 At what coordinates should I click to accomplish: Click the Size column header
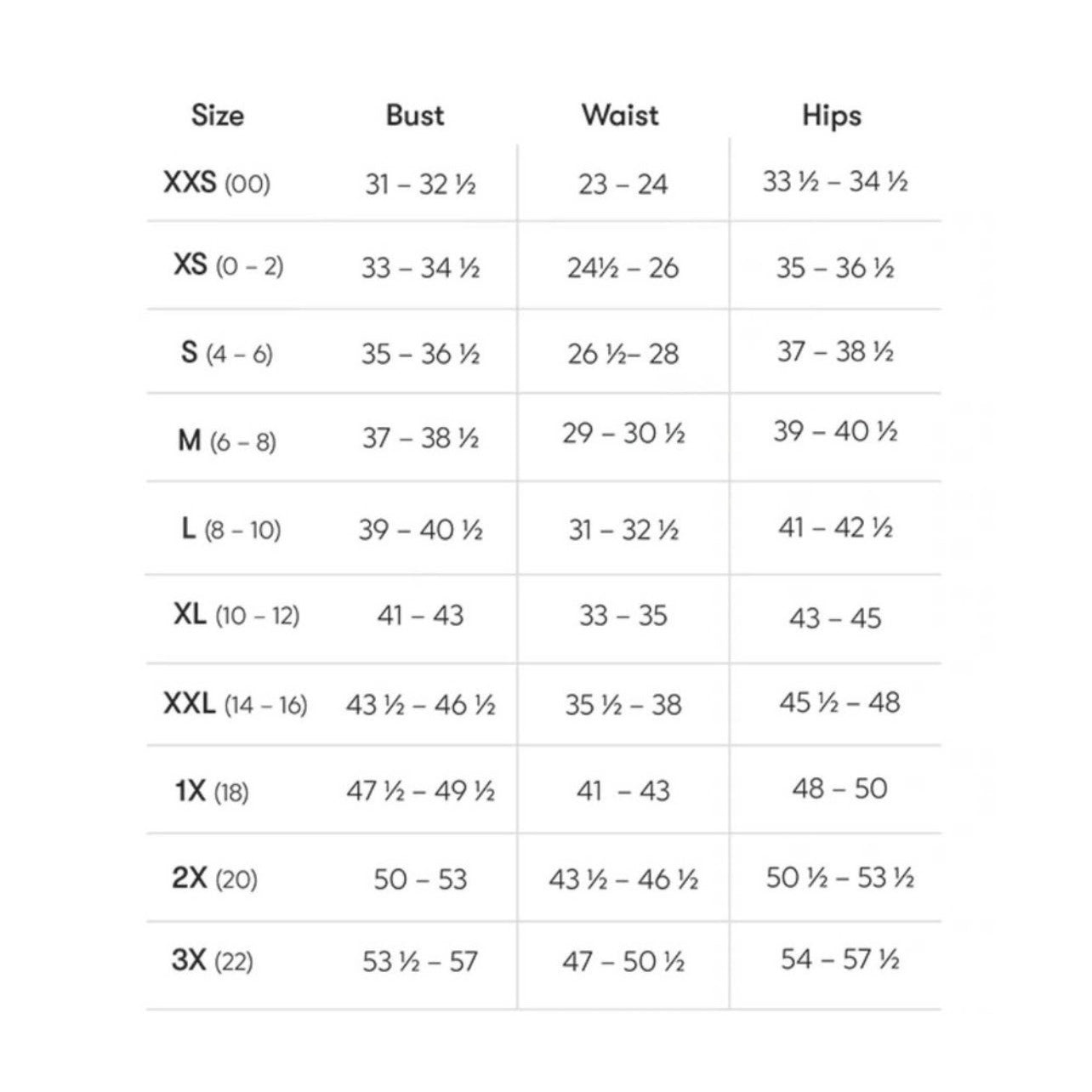coord(218,116)
